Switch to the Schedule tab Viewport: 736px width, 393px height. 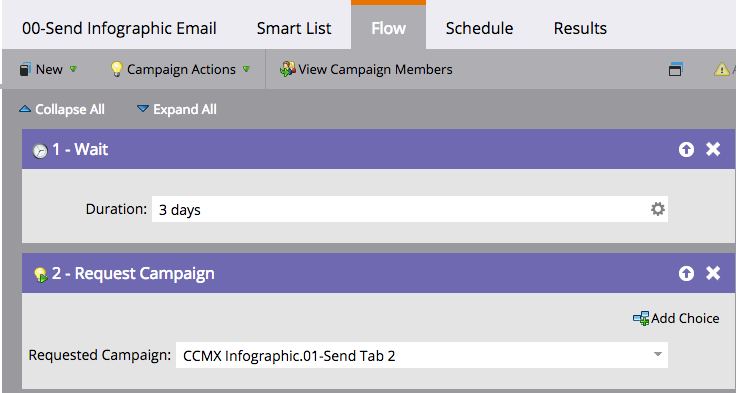coord(479,28)
